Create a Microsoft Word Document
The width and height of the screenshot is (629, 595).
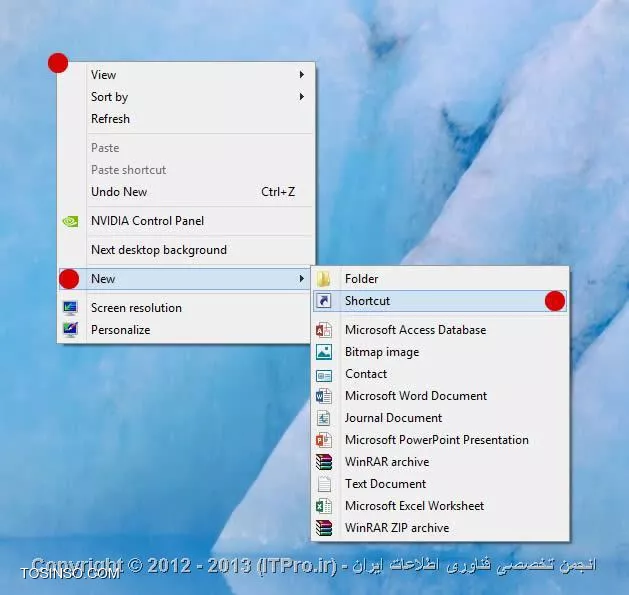coord(440,396)
